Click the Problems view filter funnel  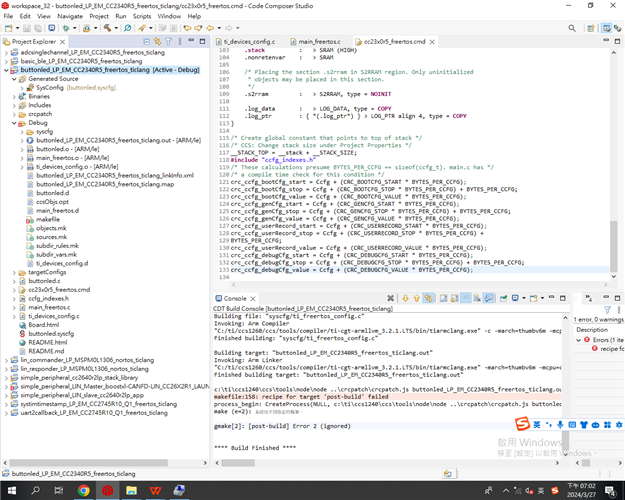click(607, 310)
